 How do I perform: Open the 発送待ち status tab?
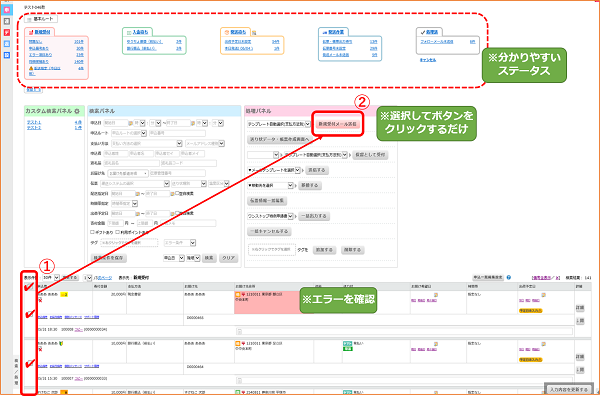pos(235,32)
